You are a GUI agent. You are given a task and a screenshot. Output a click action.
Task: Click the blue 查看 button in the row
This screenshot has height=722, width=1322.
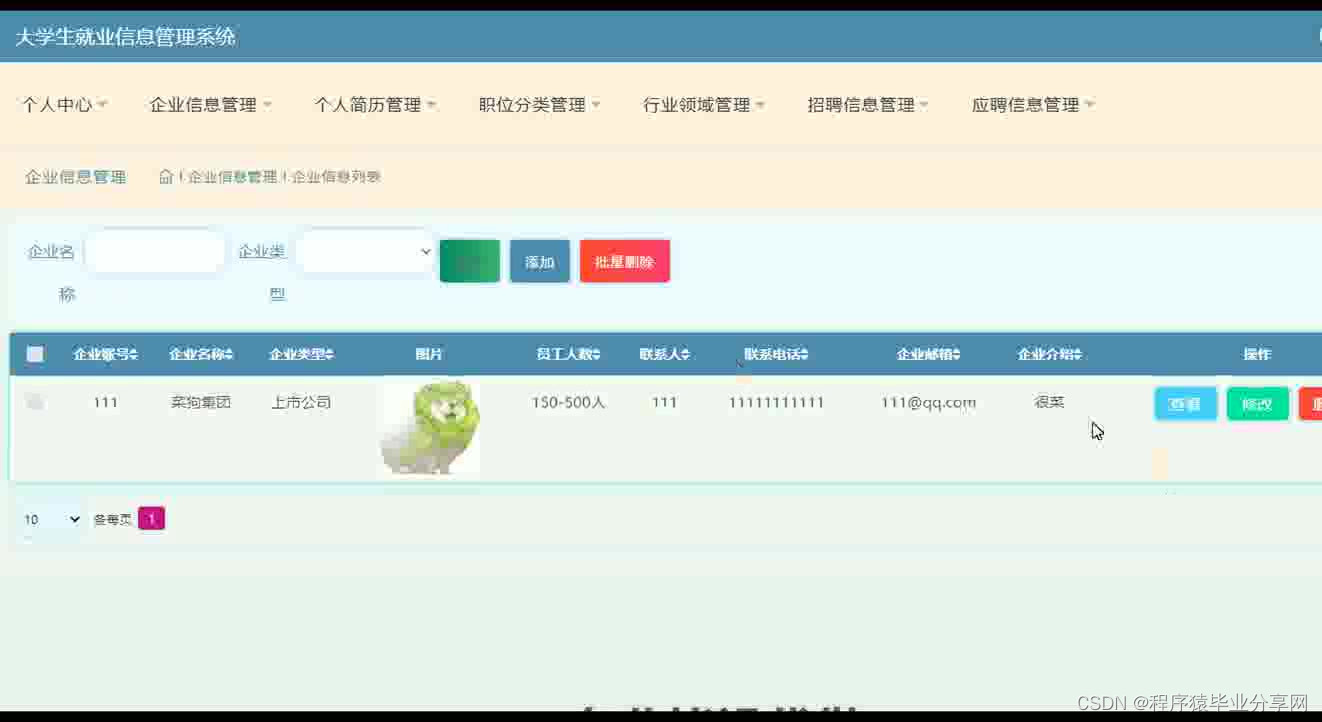coord(1186,404)
